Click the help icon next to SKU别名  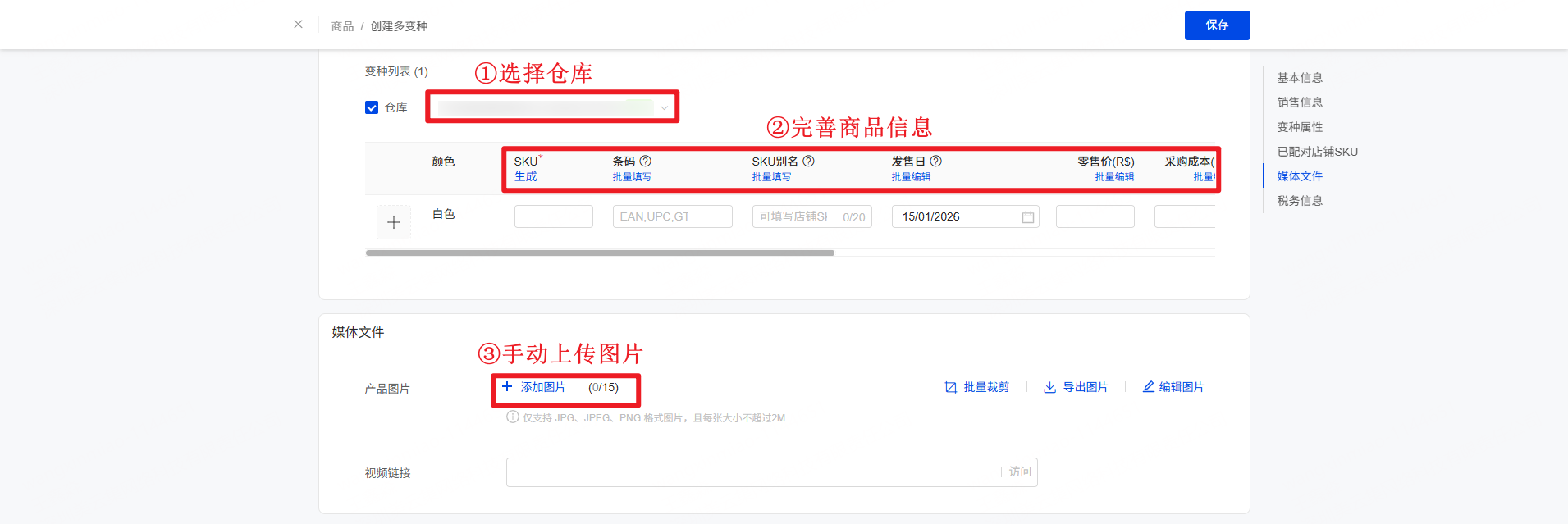[808, 162]
